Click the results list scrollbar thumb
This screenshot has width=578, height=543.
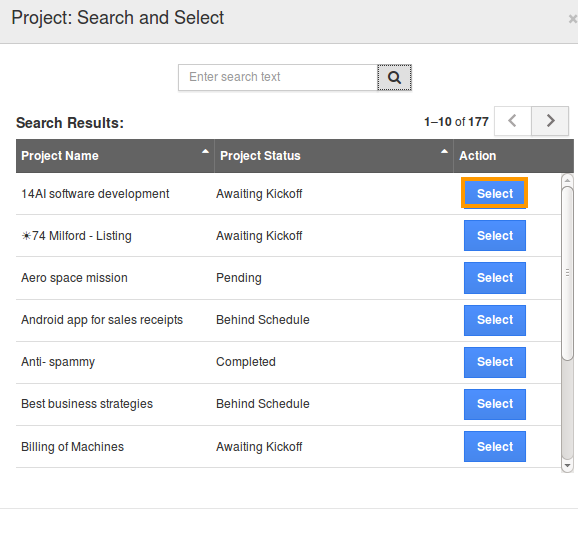click(x=567, y=273)
